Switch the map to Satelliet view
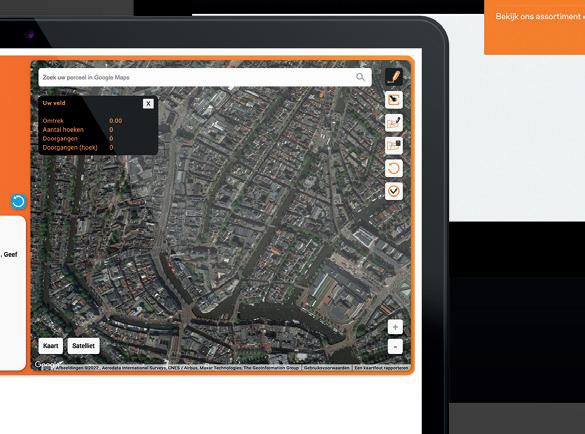 pyautogui.click(x=84, y=346)
